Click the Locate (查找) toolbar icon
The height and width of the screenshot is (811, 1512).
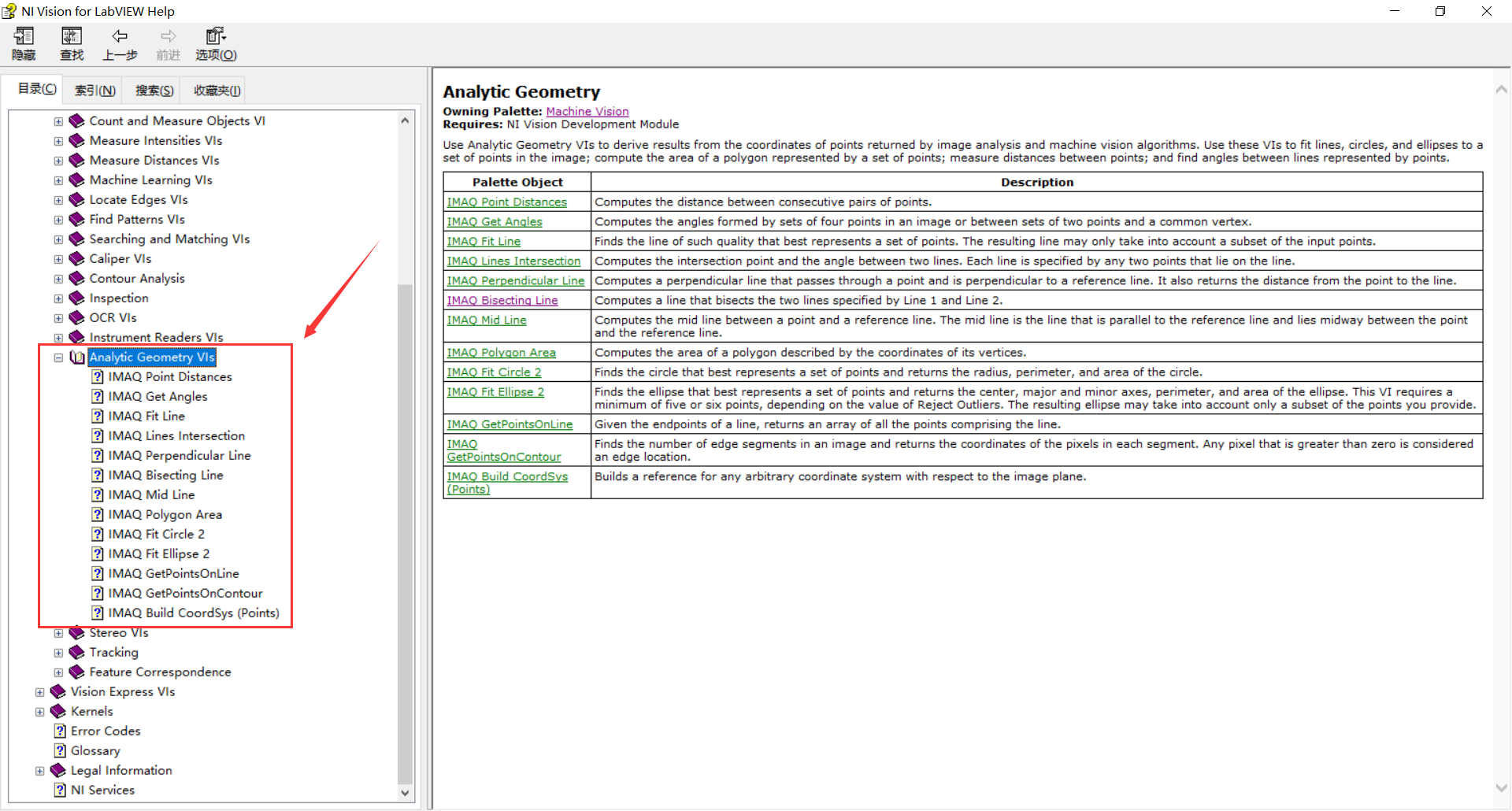click(x=72, y=36)
